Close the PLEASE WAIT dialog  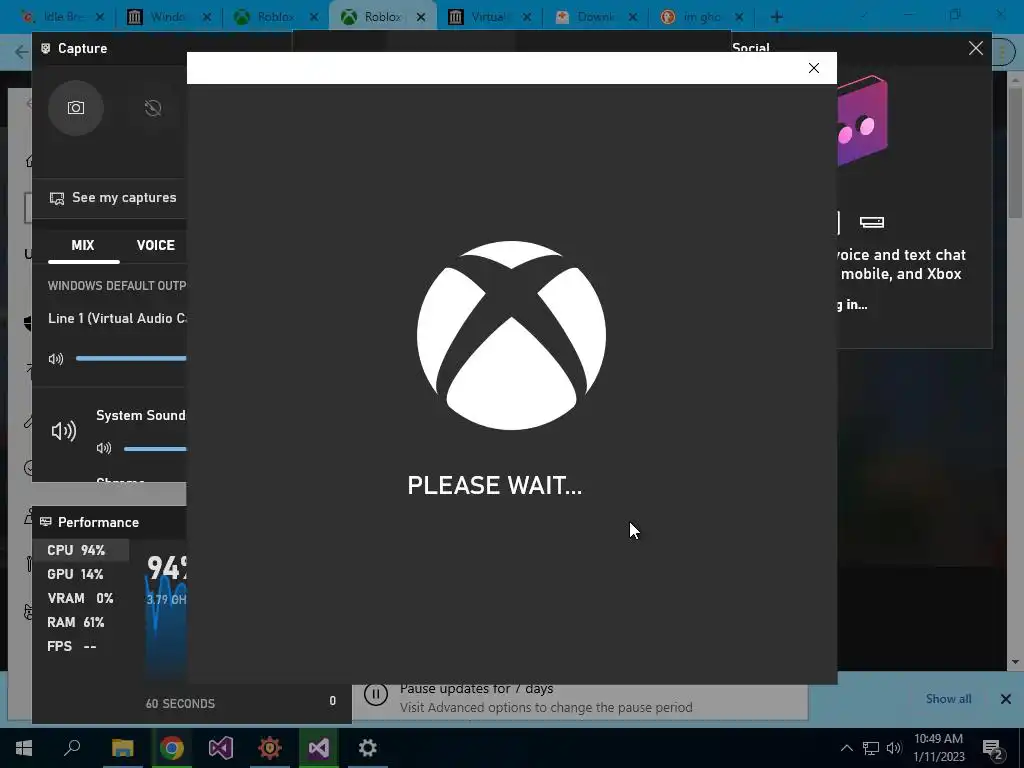pyautogui.click(x=814, y=68)
